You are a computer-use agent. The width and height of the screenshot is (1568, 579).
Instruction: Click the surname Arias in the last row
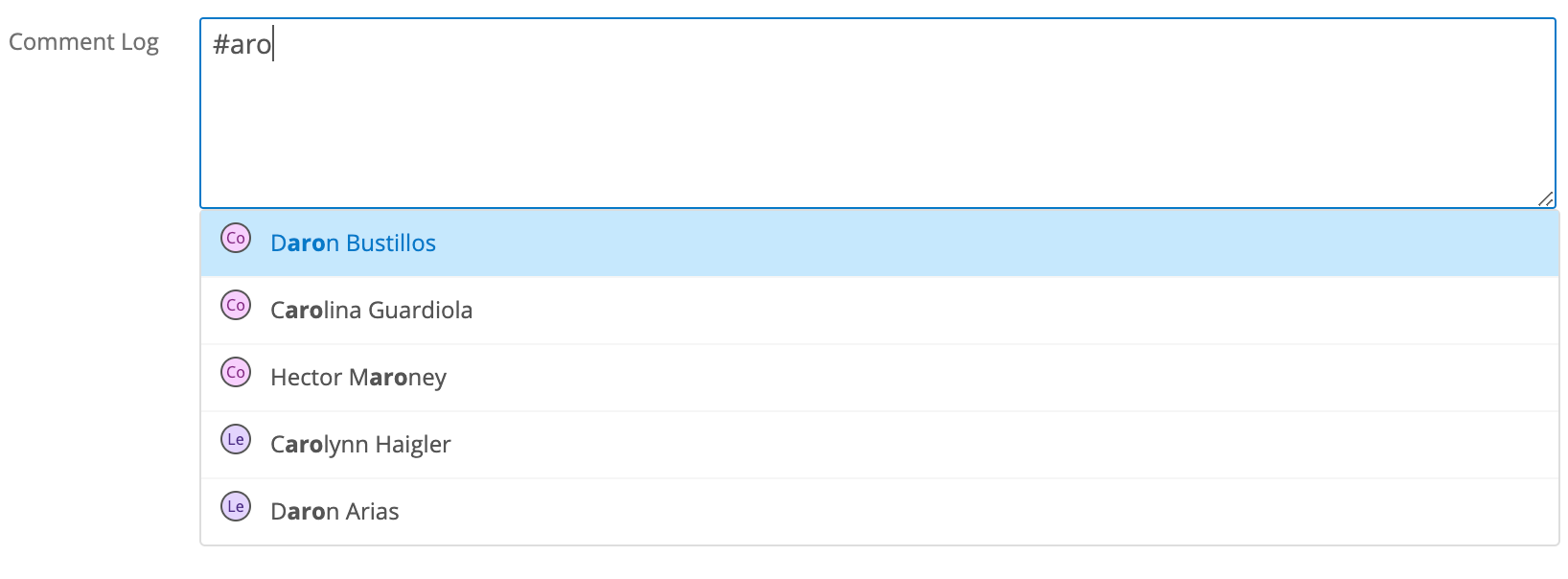click(373, 512)
